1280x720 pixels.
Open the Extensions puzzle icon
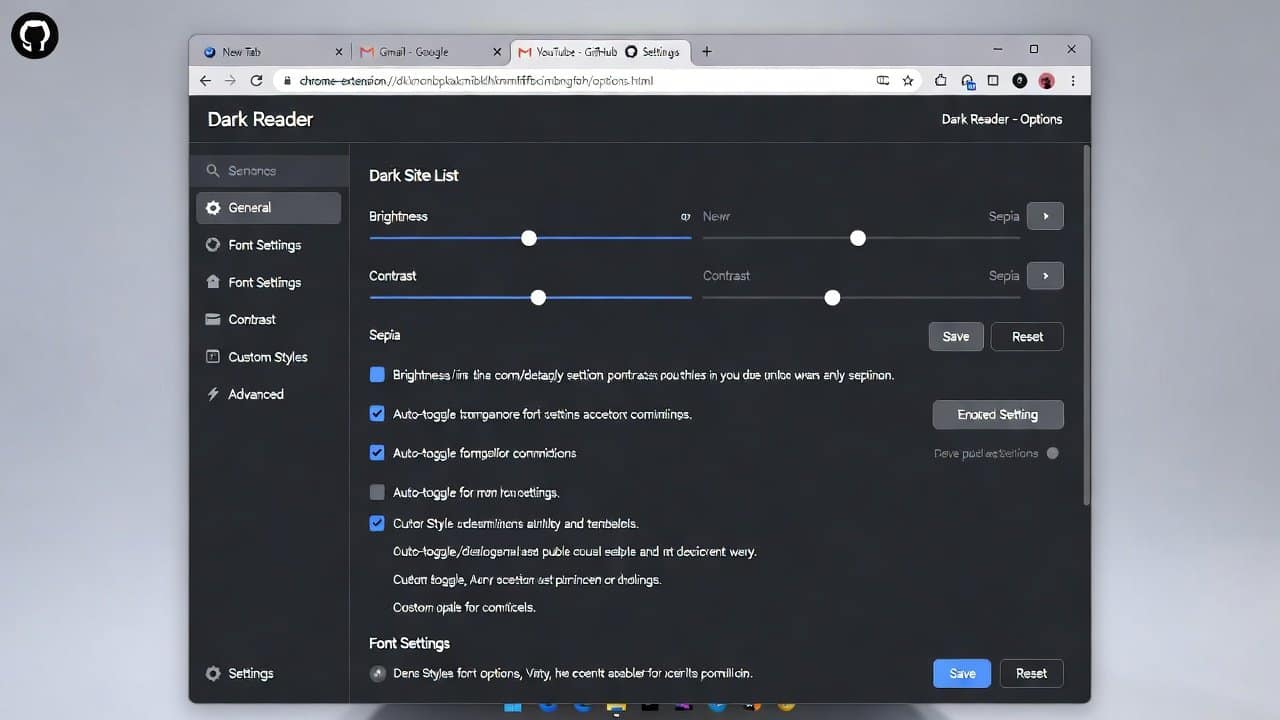point(941,80)
